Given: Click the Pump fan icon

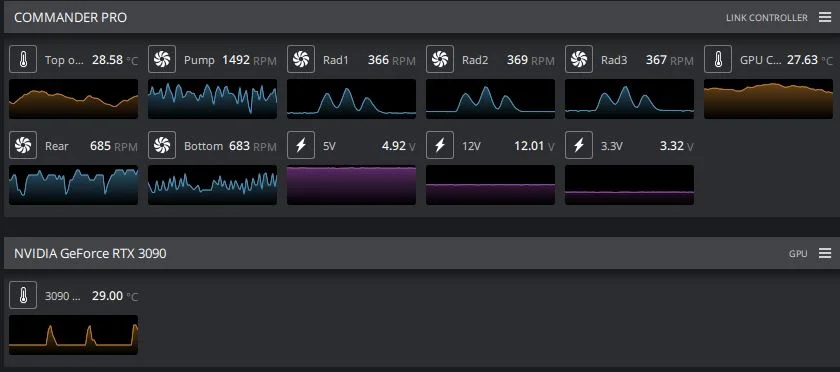Looking at the screenshot, I should coord(162,59).
